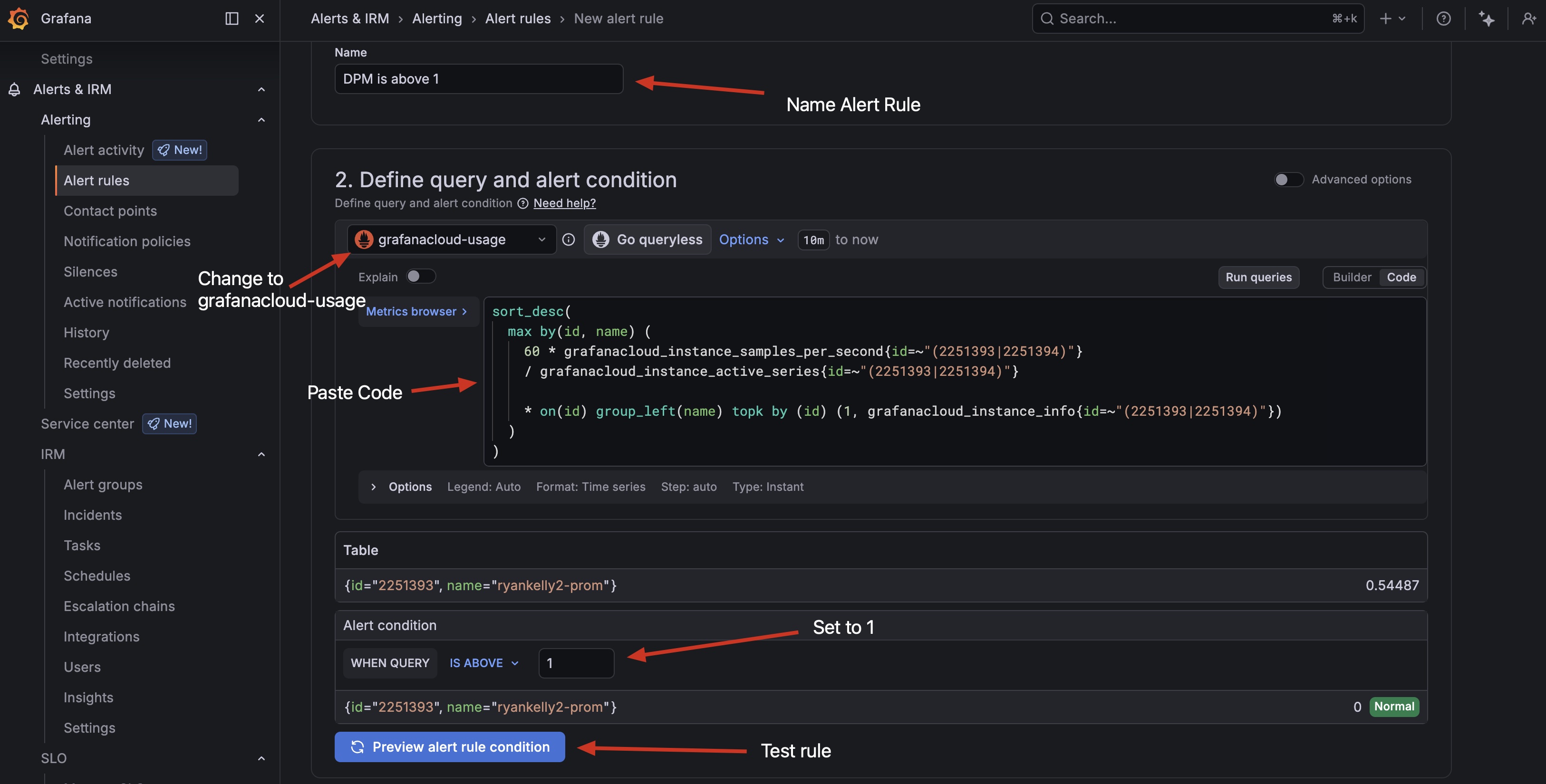Open the AI assistant sparkle icon
Screen dimensions: 1546x784
click(x=1487, y=19)
